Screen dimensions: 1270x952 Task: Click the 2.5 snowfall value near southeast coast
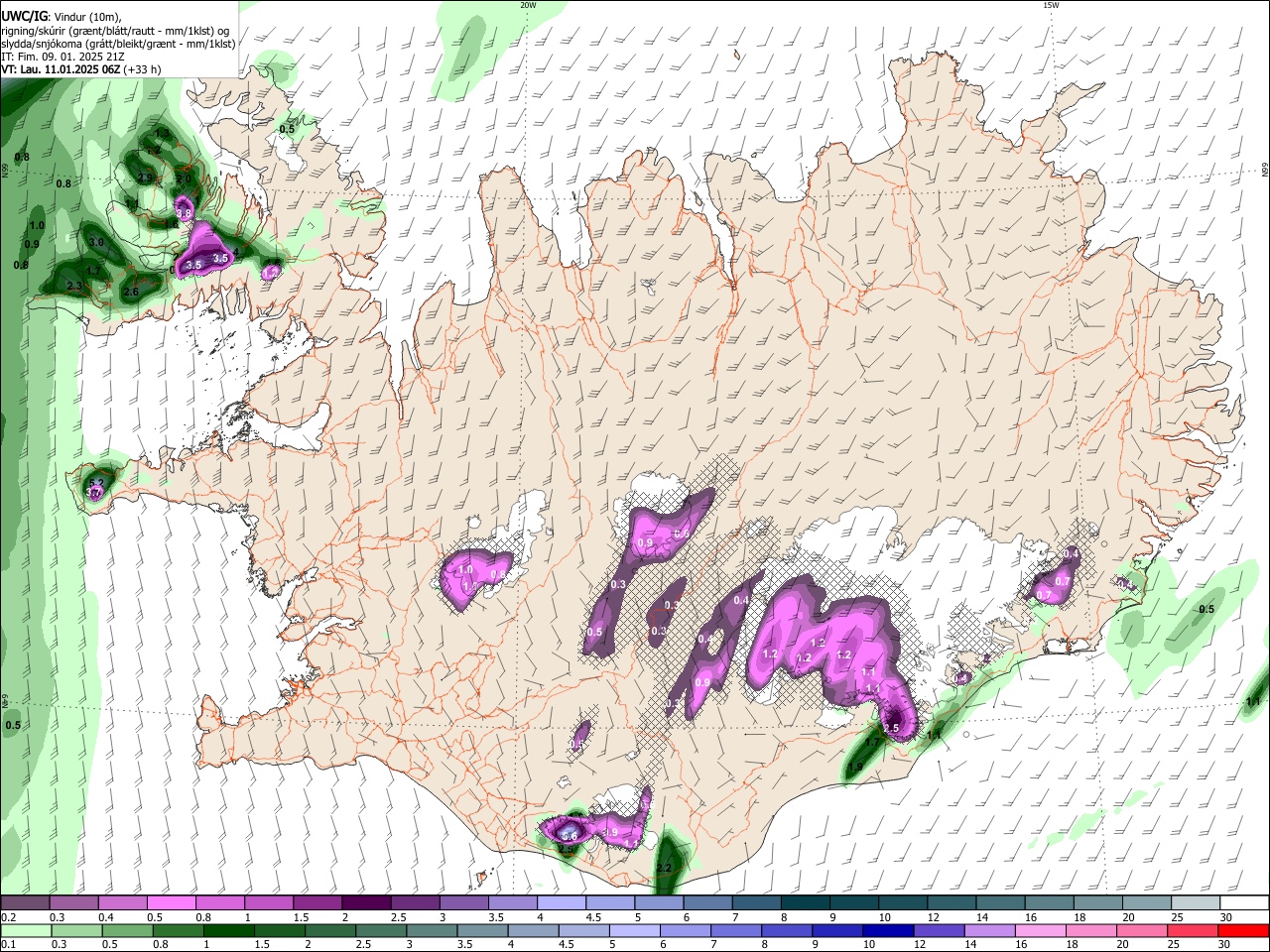pos(891,728)
